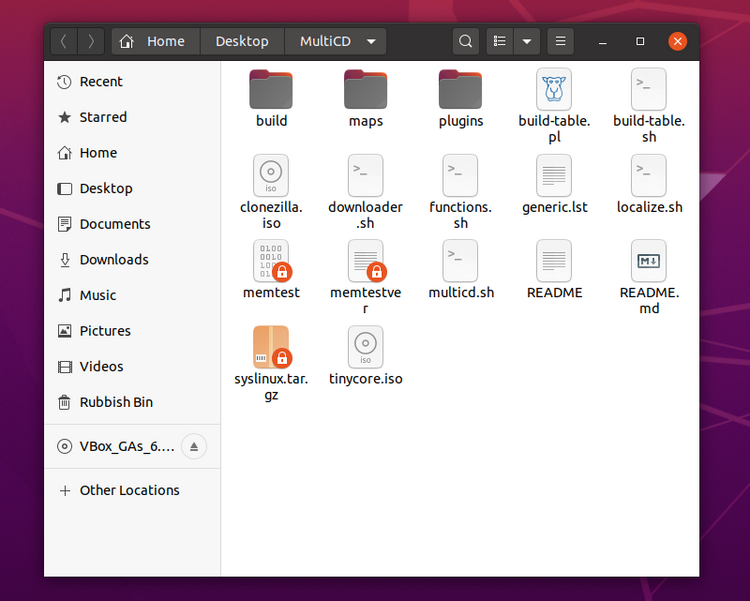Open the hamburger main menu
750x601 pixels.
coord(561,41)
